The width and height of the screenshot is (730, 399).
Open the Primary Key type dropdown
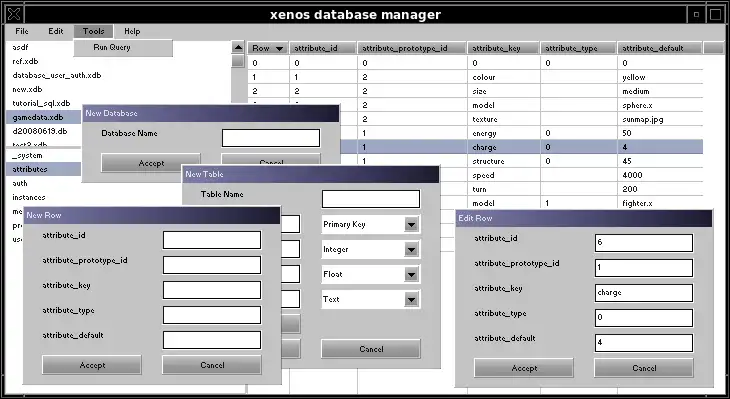[411, 225]
